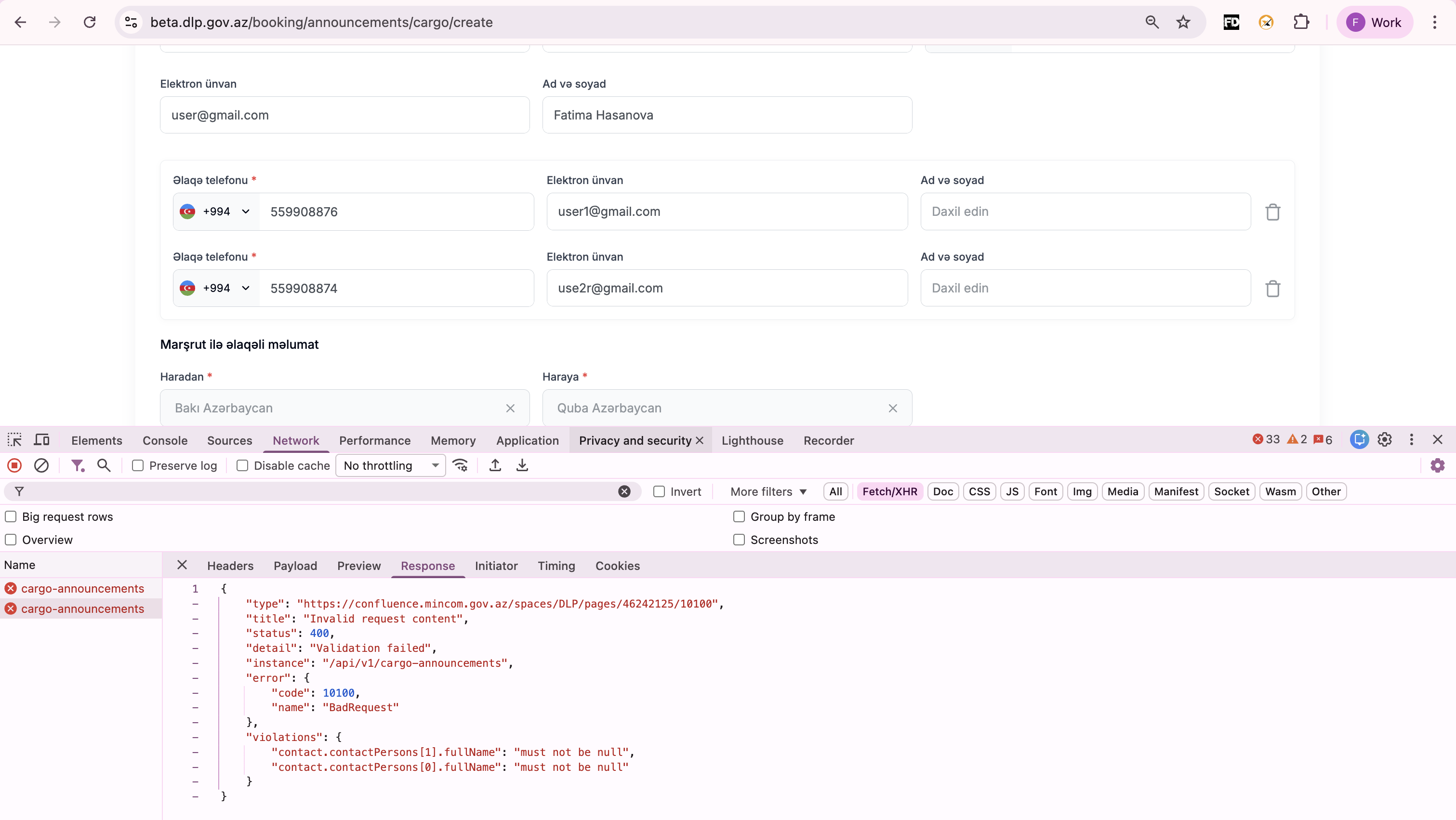Activate DevTools element inspector icon
This screenshot has height=820, width=1456.
[15, 440]
